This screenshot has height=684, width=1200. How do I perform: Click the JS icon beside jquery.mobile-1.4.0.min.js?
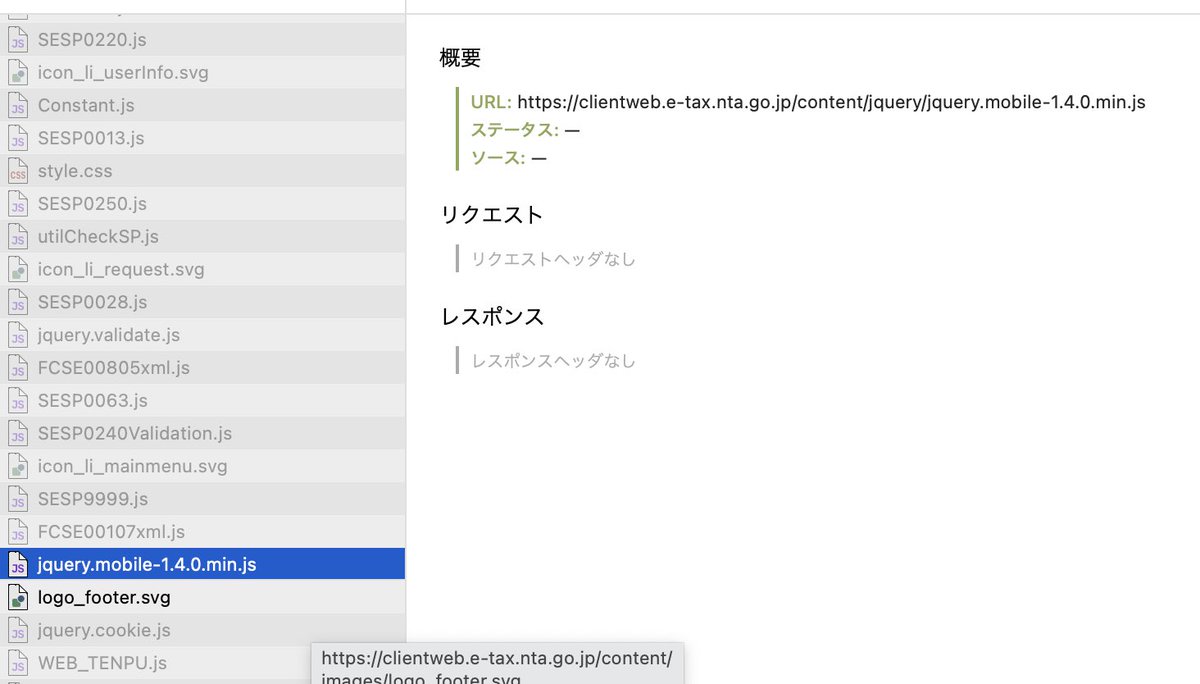pos(17,565)
